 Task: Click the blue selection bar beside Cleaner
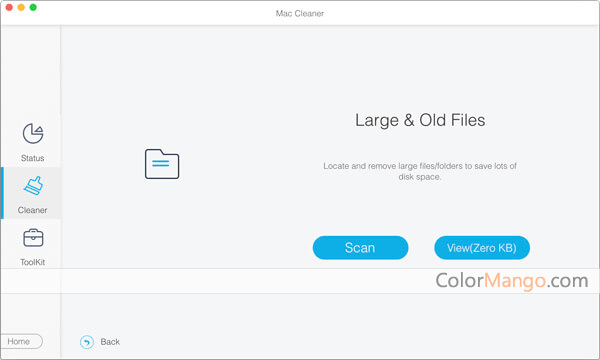click(x=2, y=193)
